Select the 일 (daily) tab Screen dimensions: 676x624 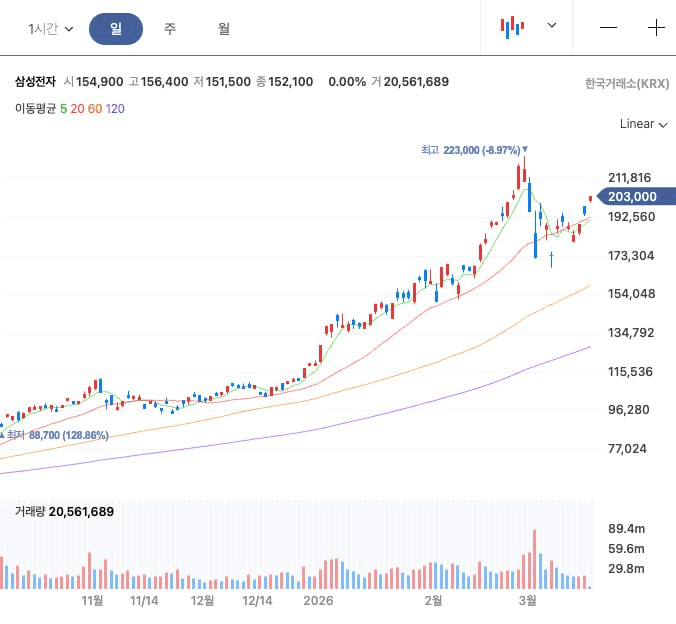tap(116, 29)
